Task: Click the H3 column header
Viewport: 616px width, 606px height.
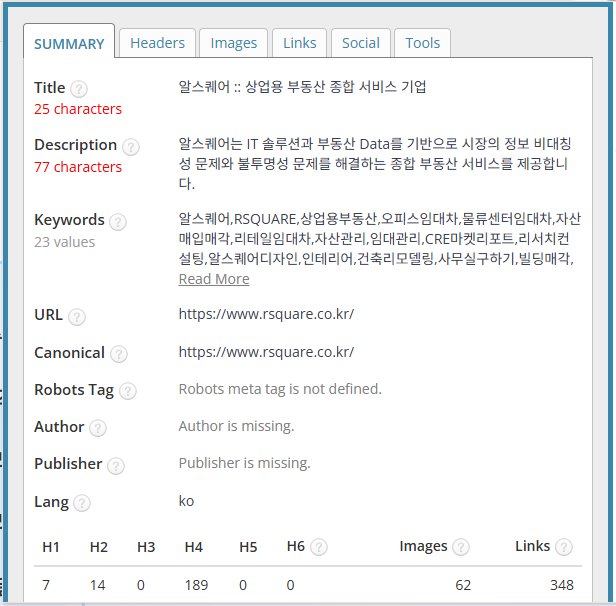Action: tap(146, 547)
